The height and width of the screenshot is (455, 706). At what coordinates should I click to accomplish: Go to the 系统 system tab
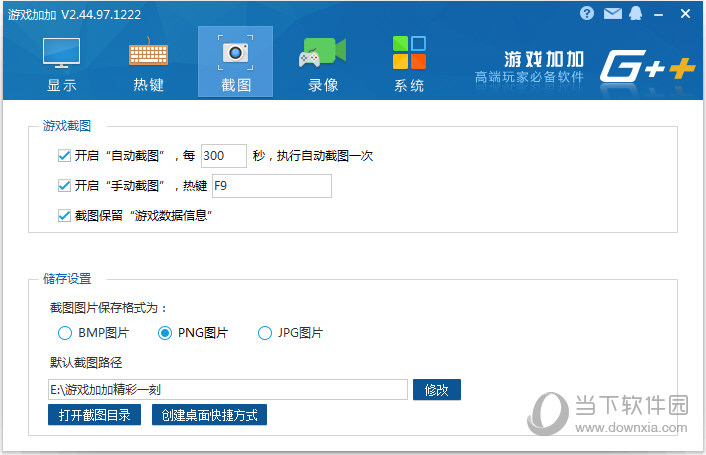tap(409, 64)
